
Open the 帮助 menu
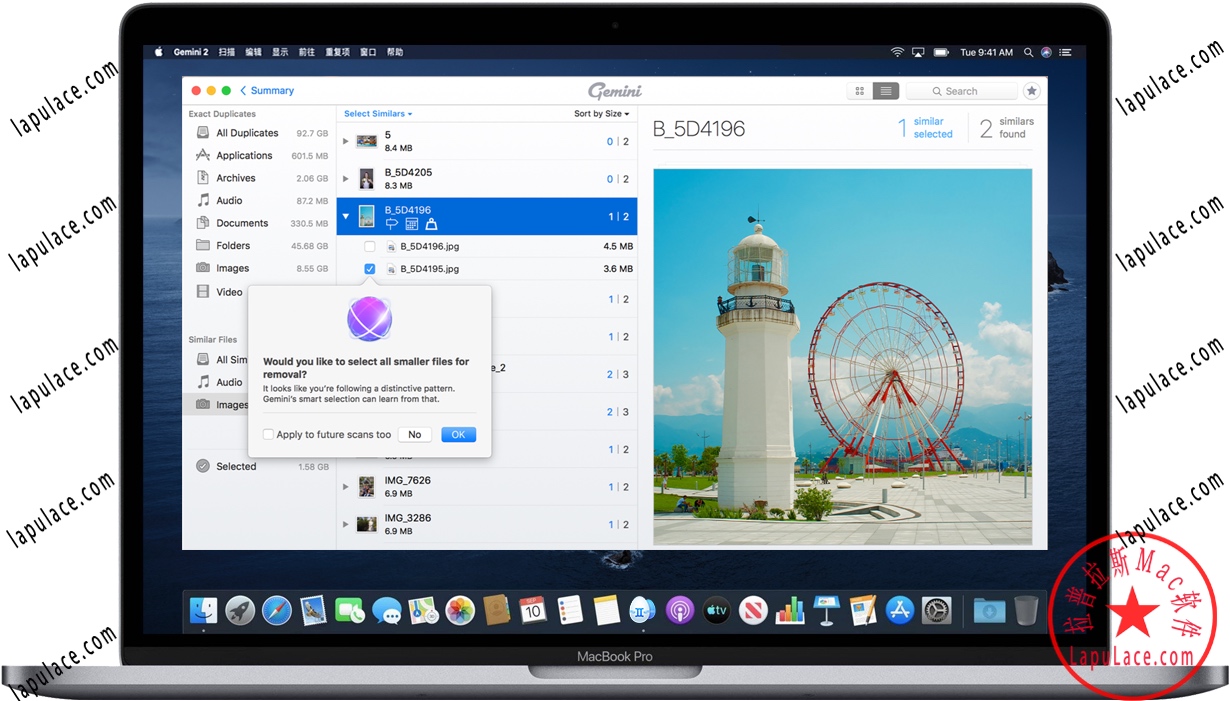point(394,51)
